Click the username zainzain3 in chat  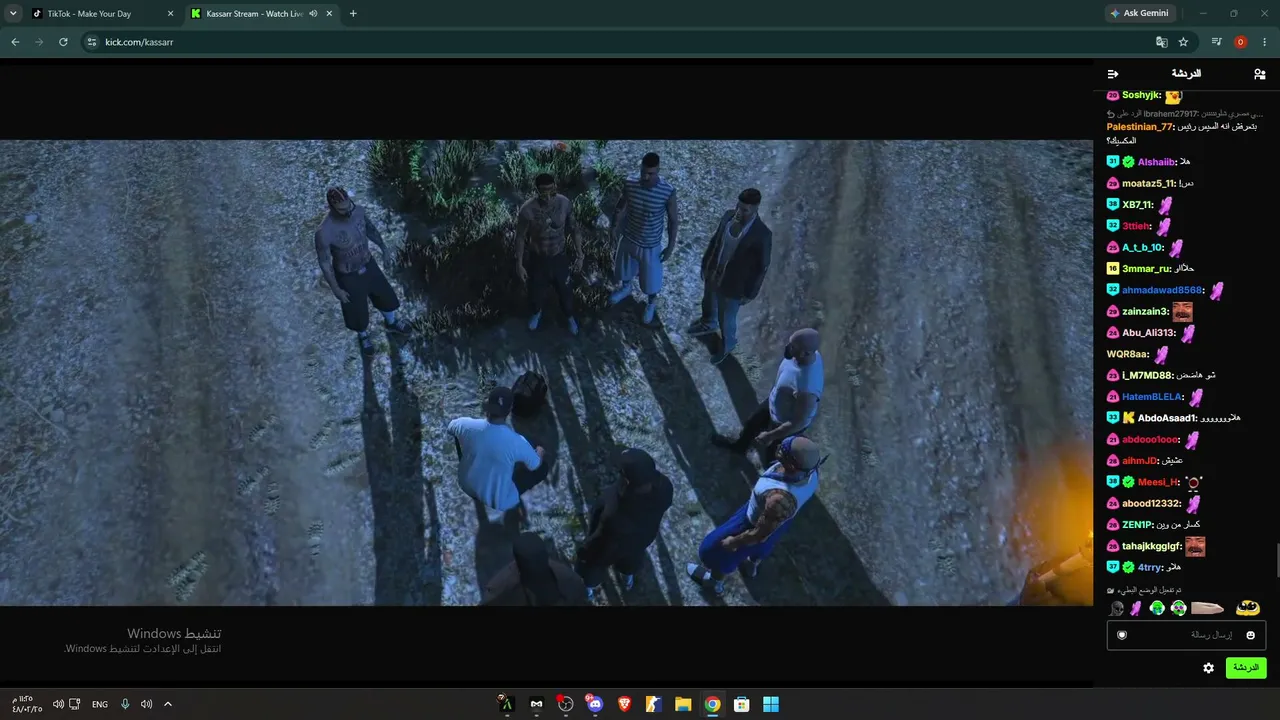[x=1145, y=312]
